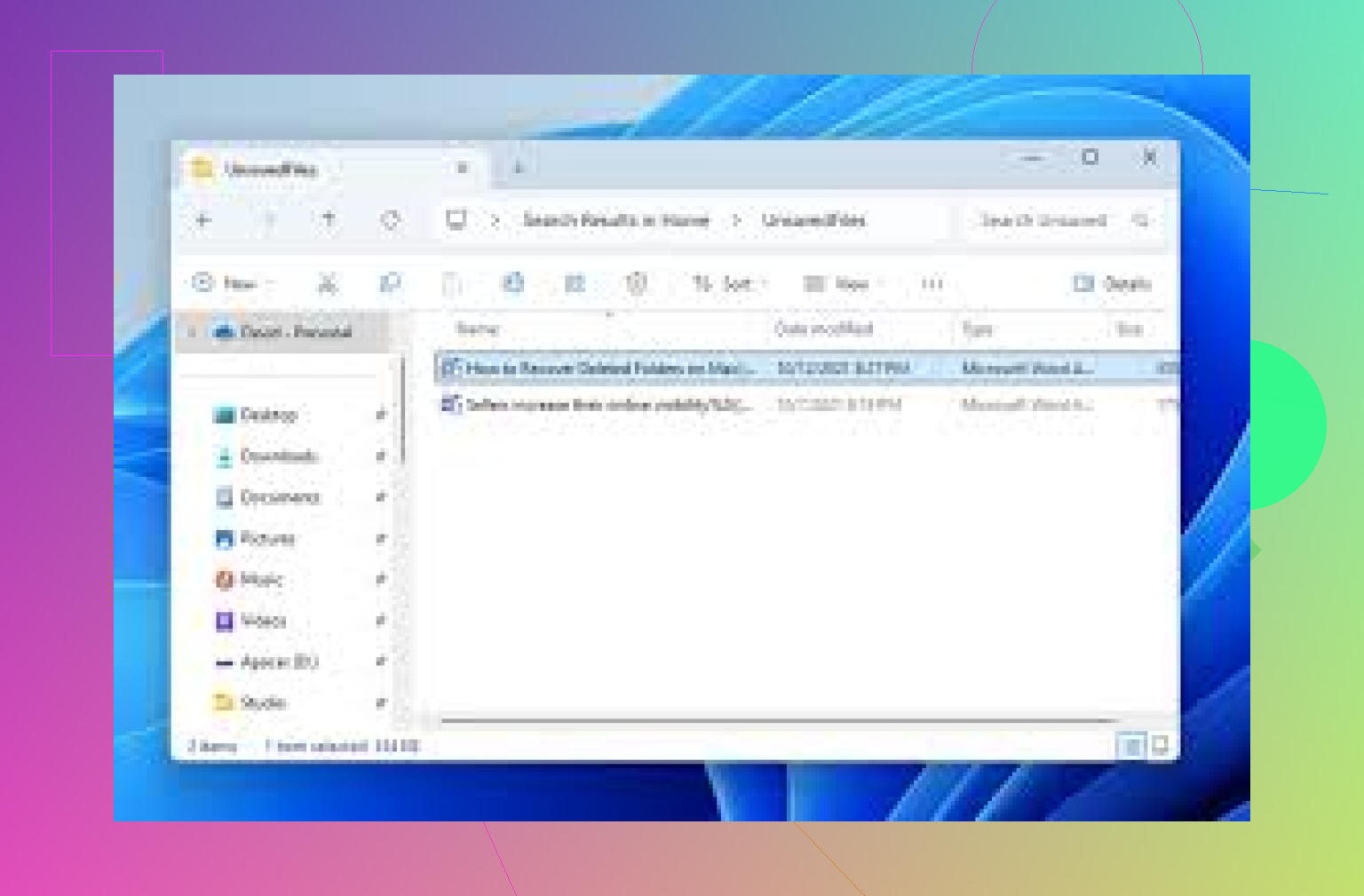Add a new tab with plus button

click(519, 168)
